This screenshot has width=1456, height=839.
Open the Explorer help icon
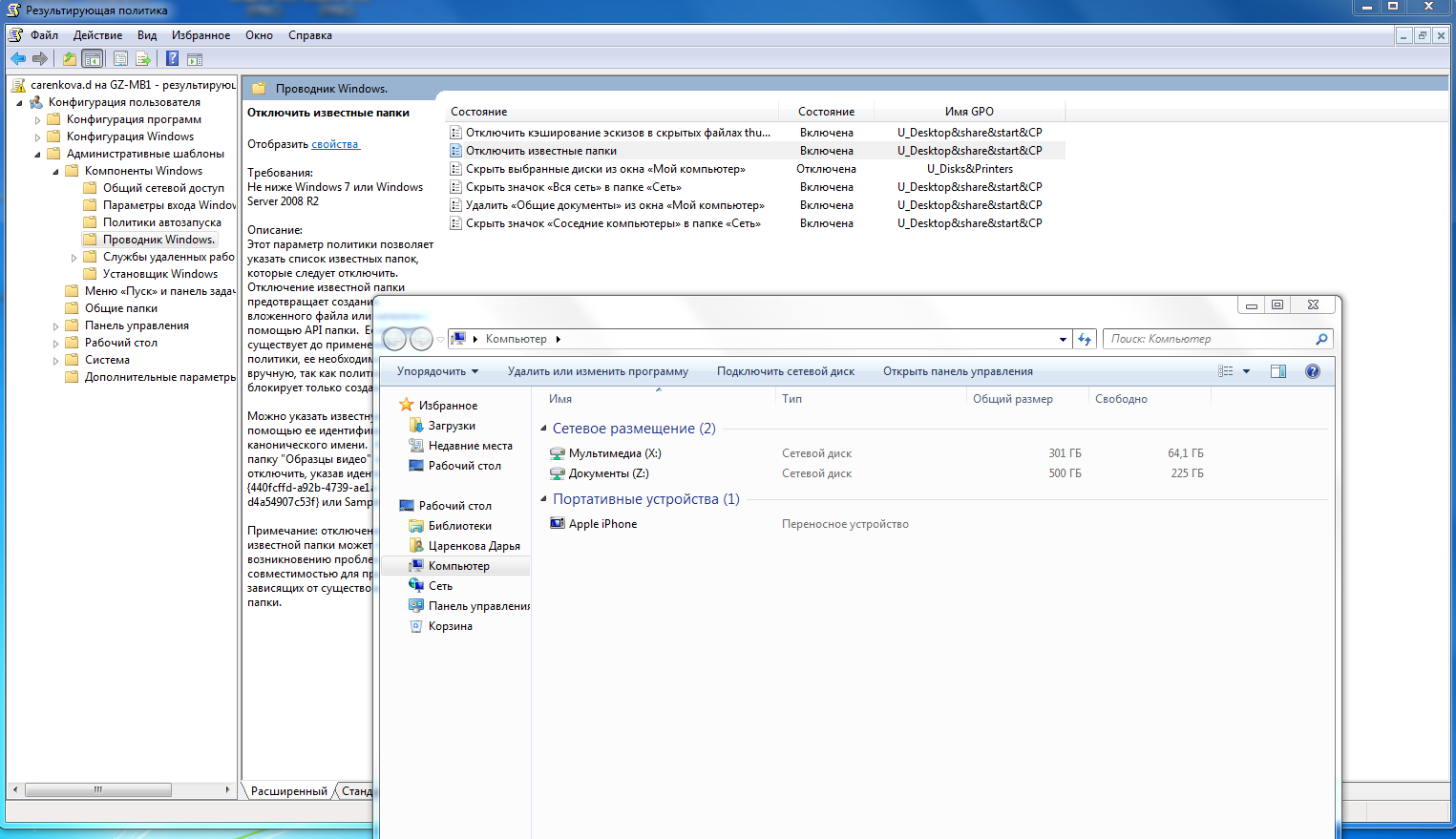(x=1313, y=371)
